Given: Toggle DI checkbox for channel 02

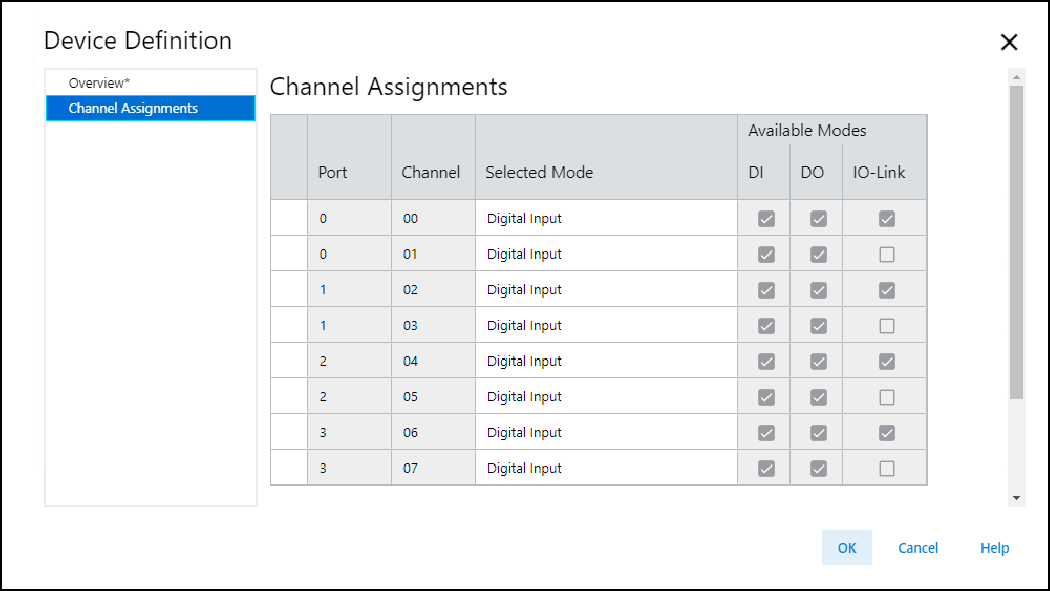Looking at the screenshot, I should click(x=766, y=290).
